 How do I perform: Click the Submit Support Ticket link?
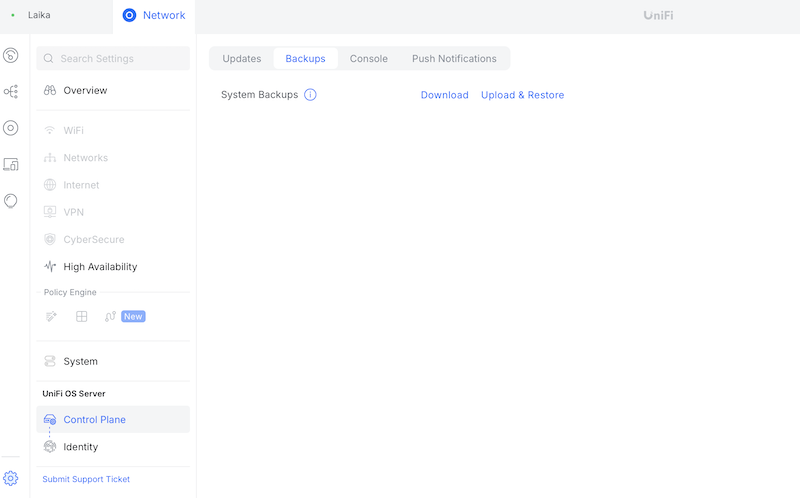click(86, 479)
